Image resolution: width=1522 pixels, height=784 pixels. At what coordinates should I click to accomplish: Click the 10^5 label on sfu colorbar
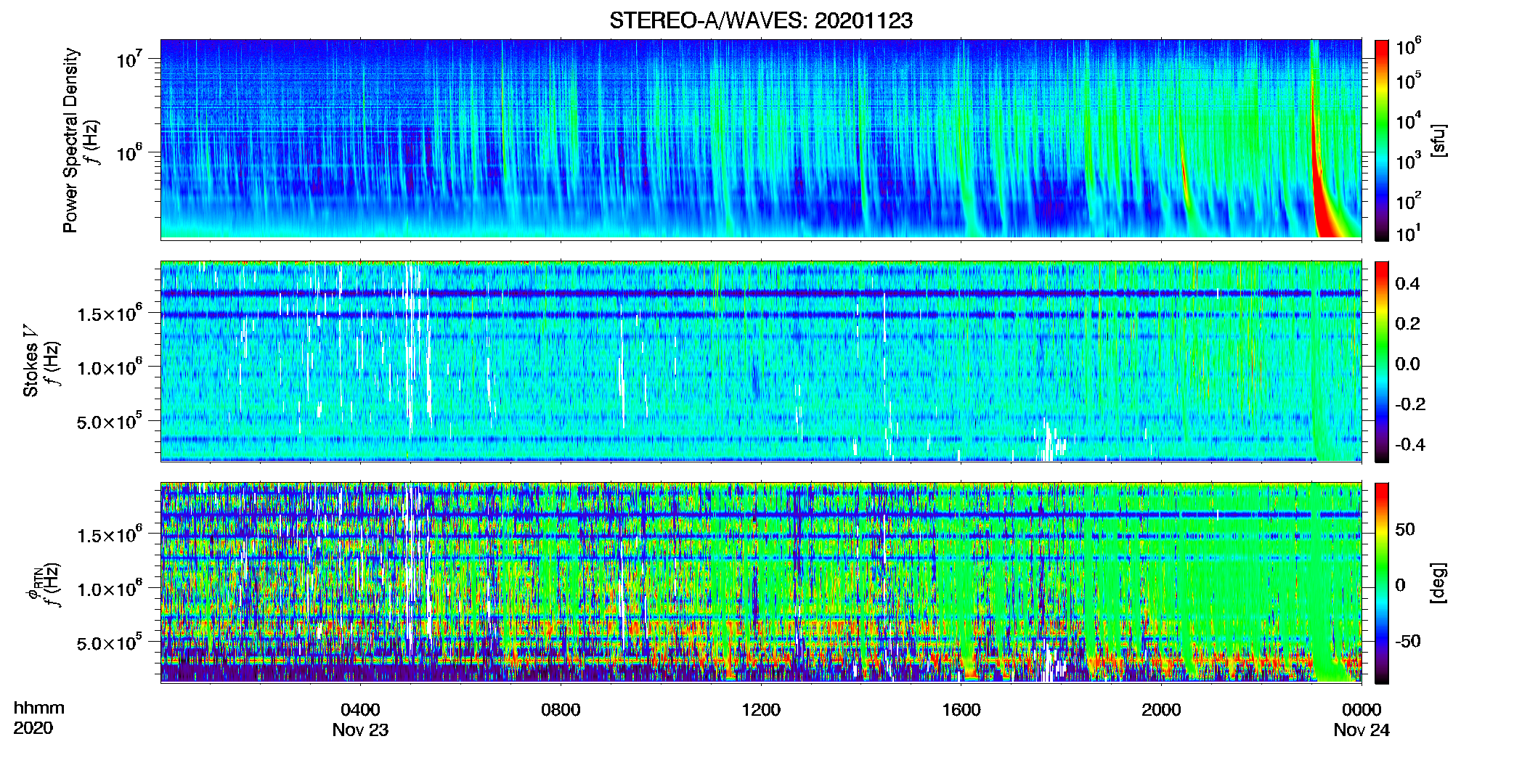(1409, 81)
